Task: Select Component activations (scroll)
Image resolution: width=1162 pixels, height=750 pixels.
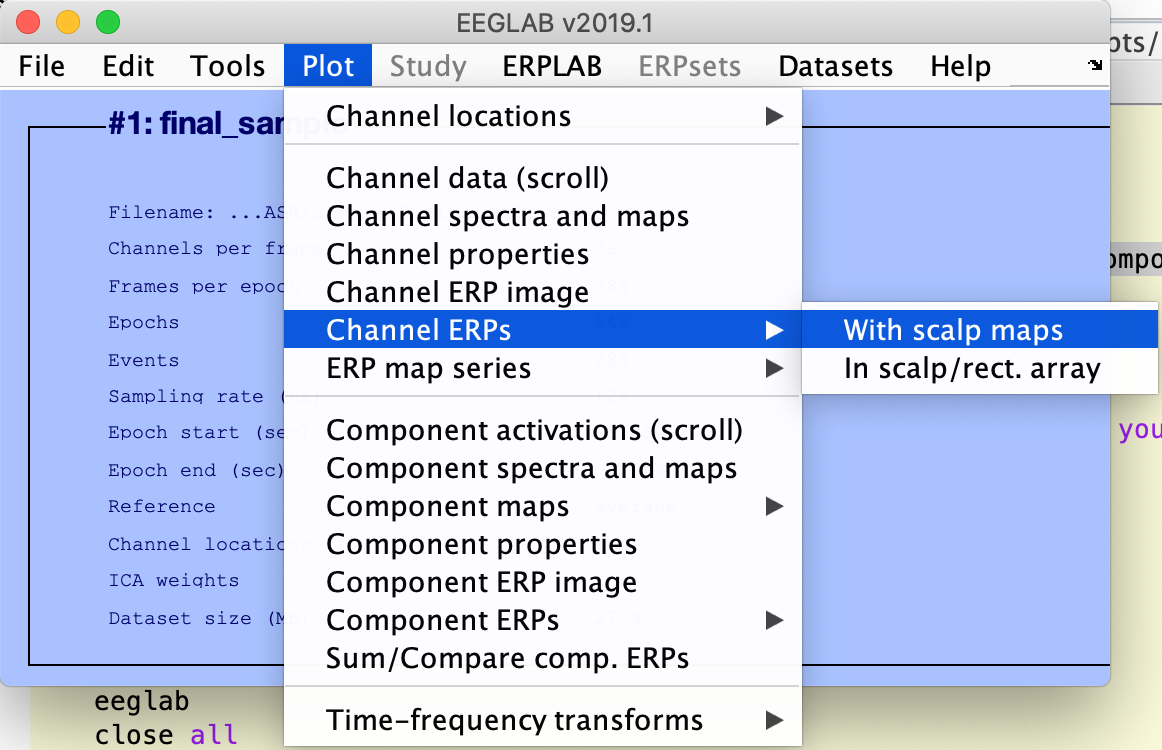Action: click(542, 430)
